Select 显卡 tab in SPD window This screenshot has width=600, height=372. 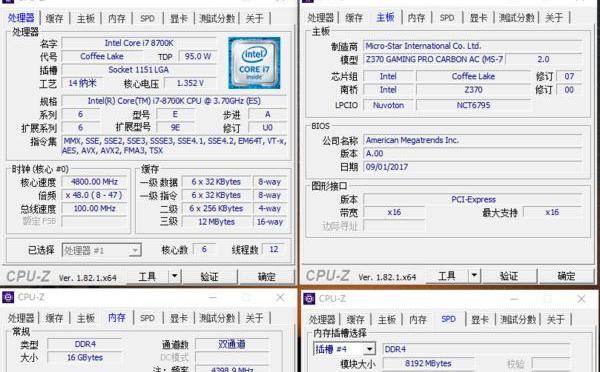(480, 319)
